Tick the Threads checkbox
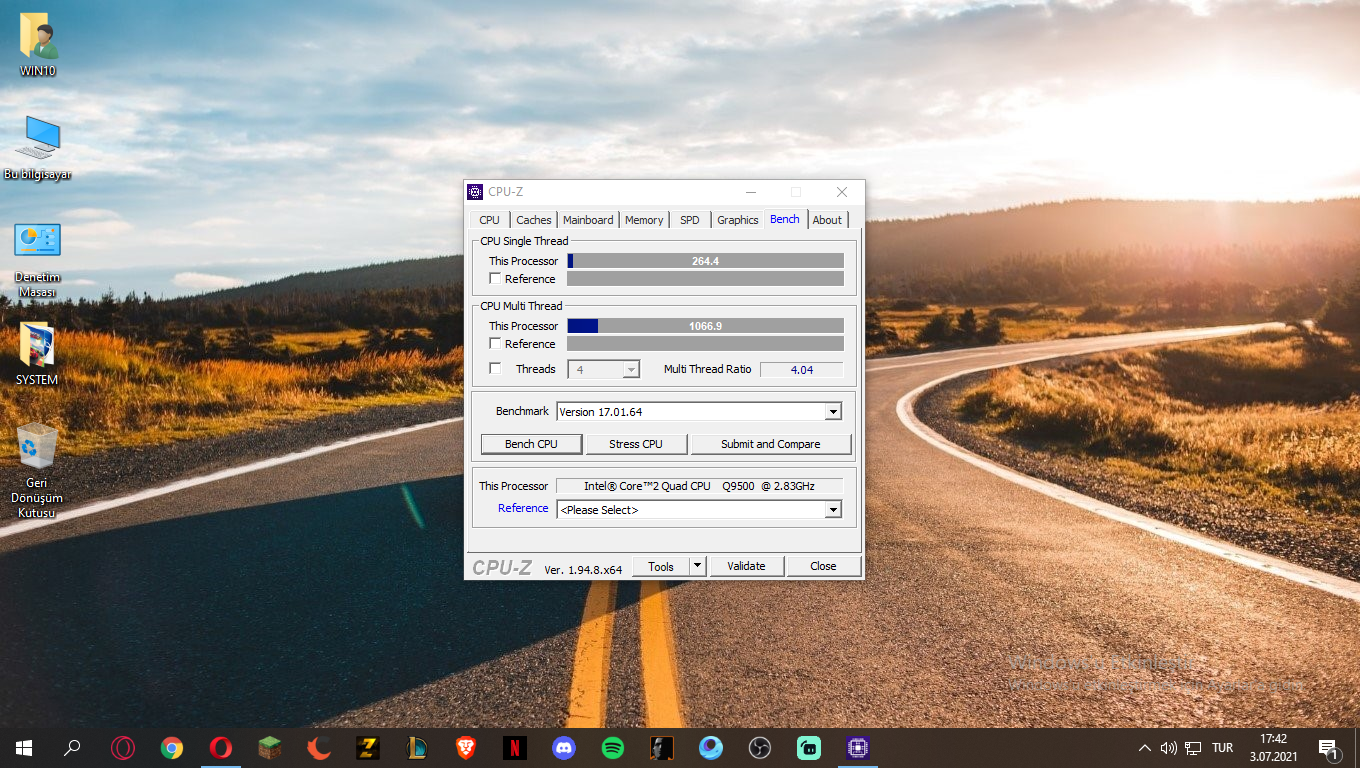Viewport: 1360px width, 768px height. 495,369
